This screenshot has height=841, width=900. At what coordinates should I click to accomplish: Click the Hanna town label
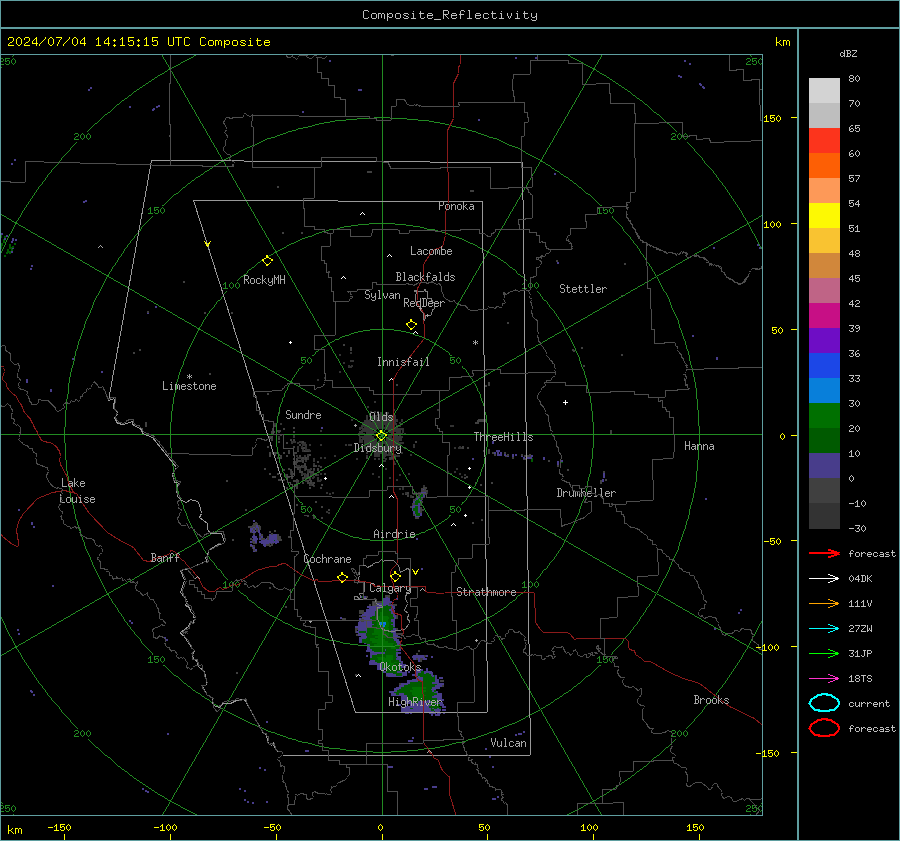699,446
